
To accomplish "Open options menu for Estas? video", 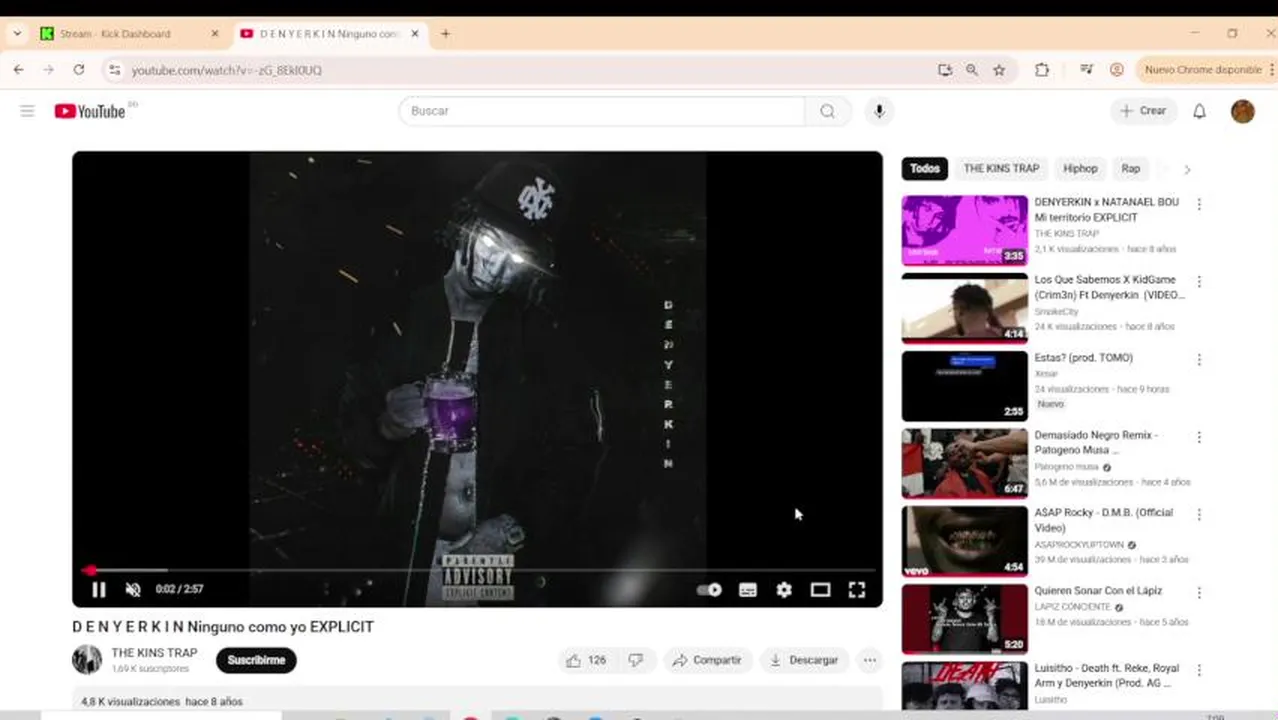I will coord(1199,360).
